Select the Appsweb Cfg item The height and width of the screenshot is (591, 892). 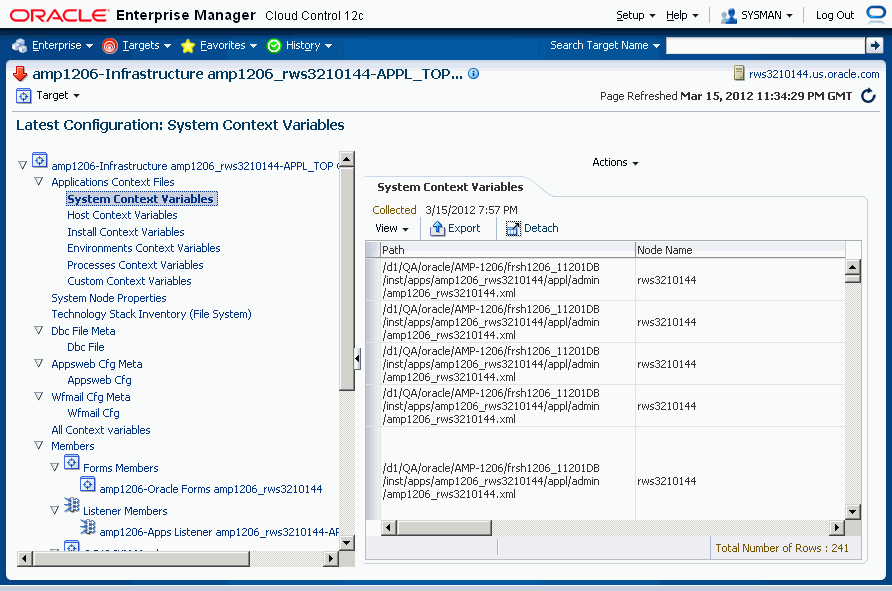click(x=100, y=380)
